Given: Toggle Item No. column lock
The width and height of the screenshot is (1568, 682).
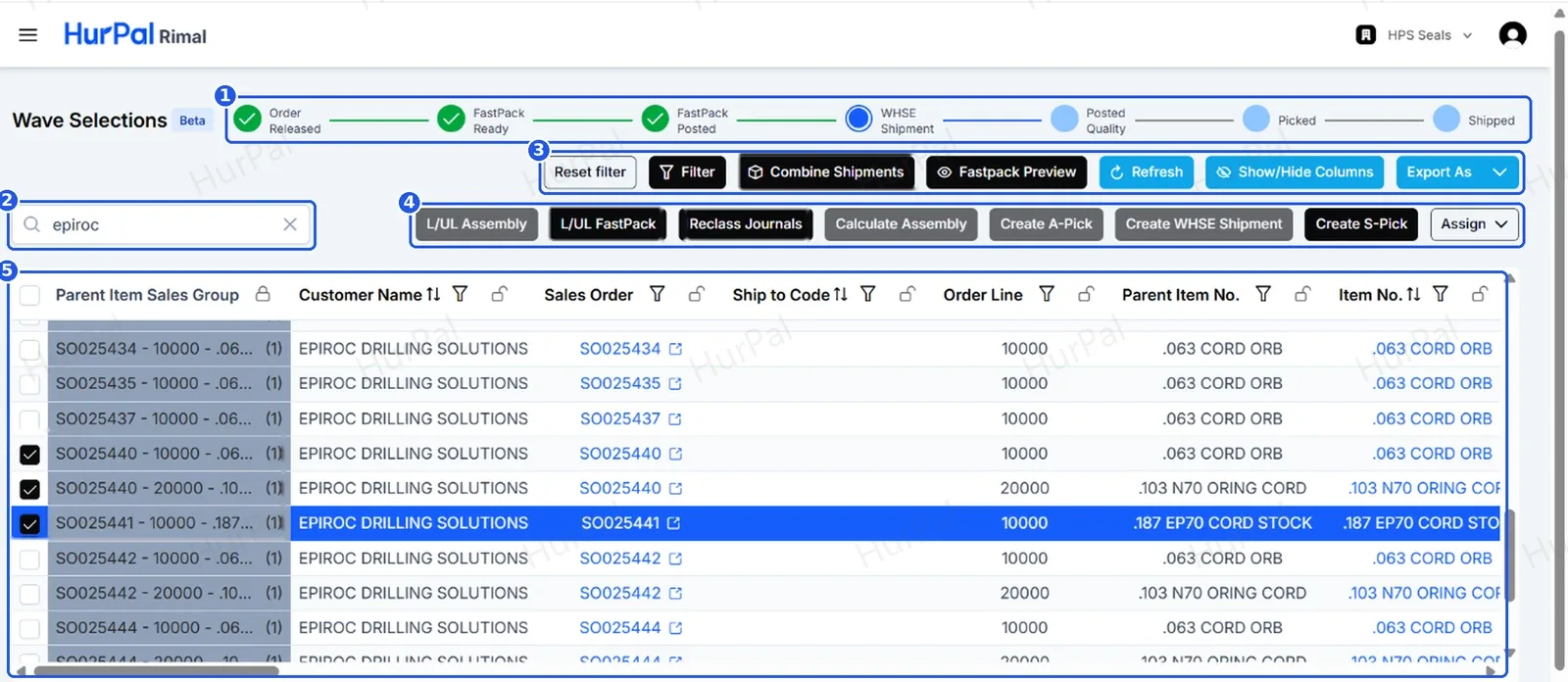Looking at the screenshot, I should point(1480,294).
